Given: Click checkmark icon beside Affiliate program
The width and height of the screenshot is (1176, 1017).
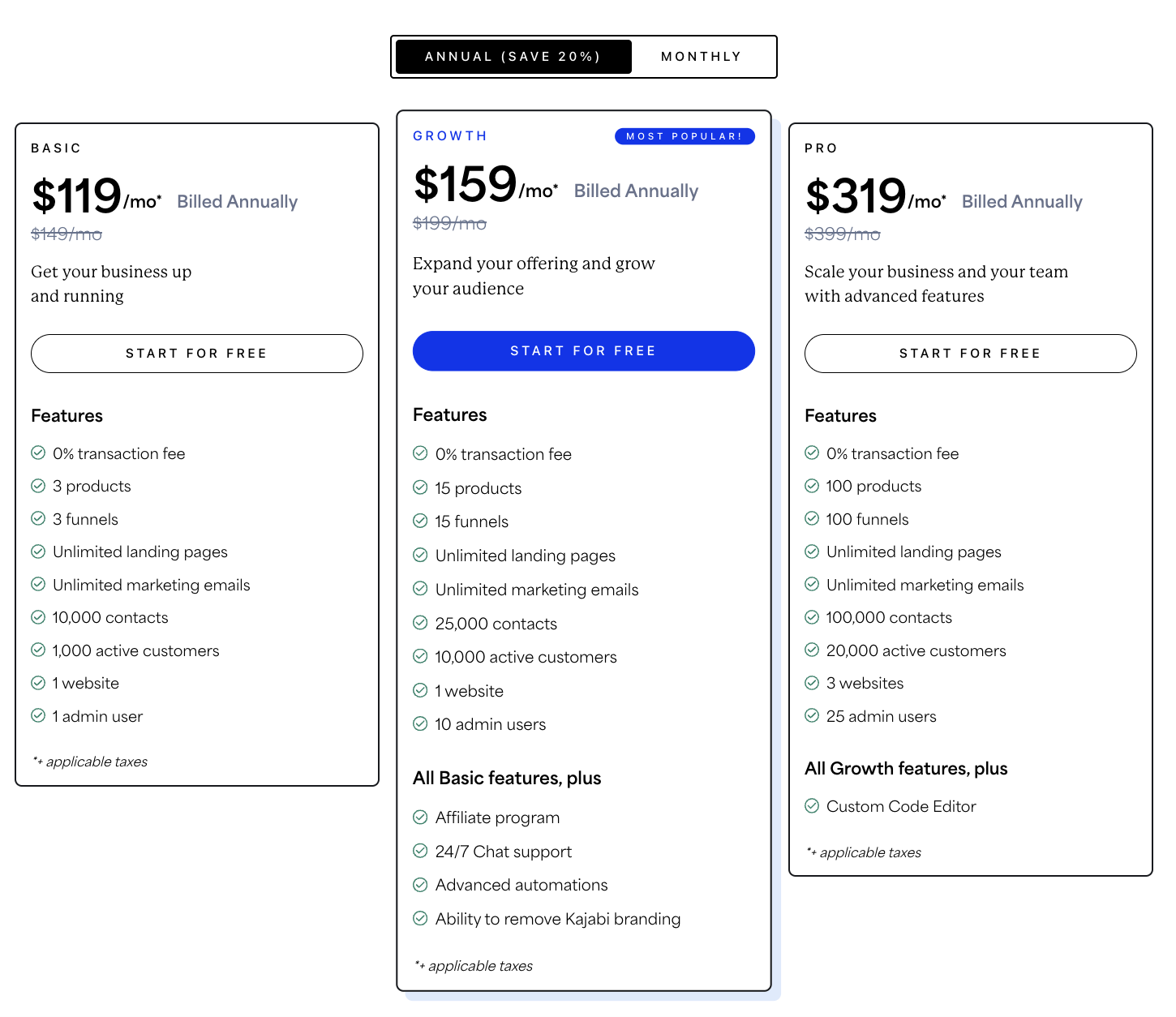Looking at the screenshot, I should point(420,817).
